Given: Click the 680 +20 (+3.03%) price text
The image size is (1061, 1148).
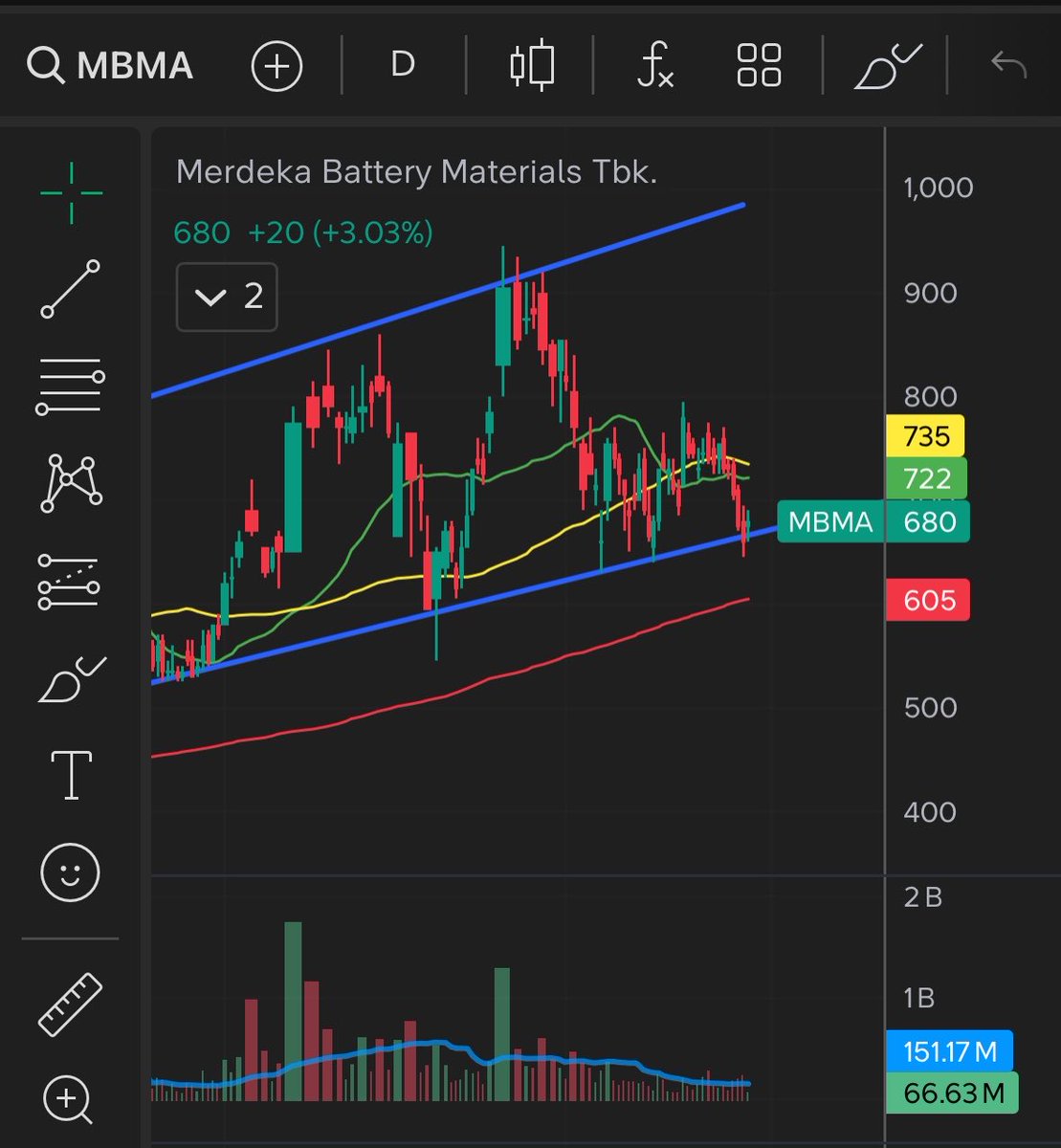Looking at the screenshot, I should point(303,232).
